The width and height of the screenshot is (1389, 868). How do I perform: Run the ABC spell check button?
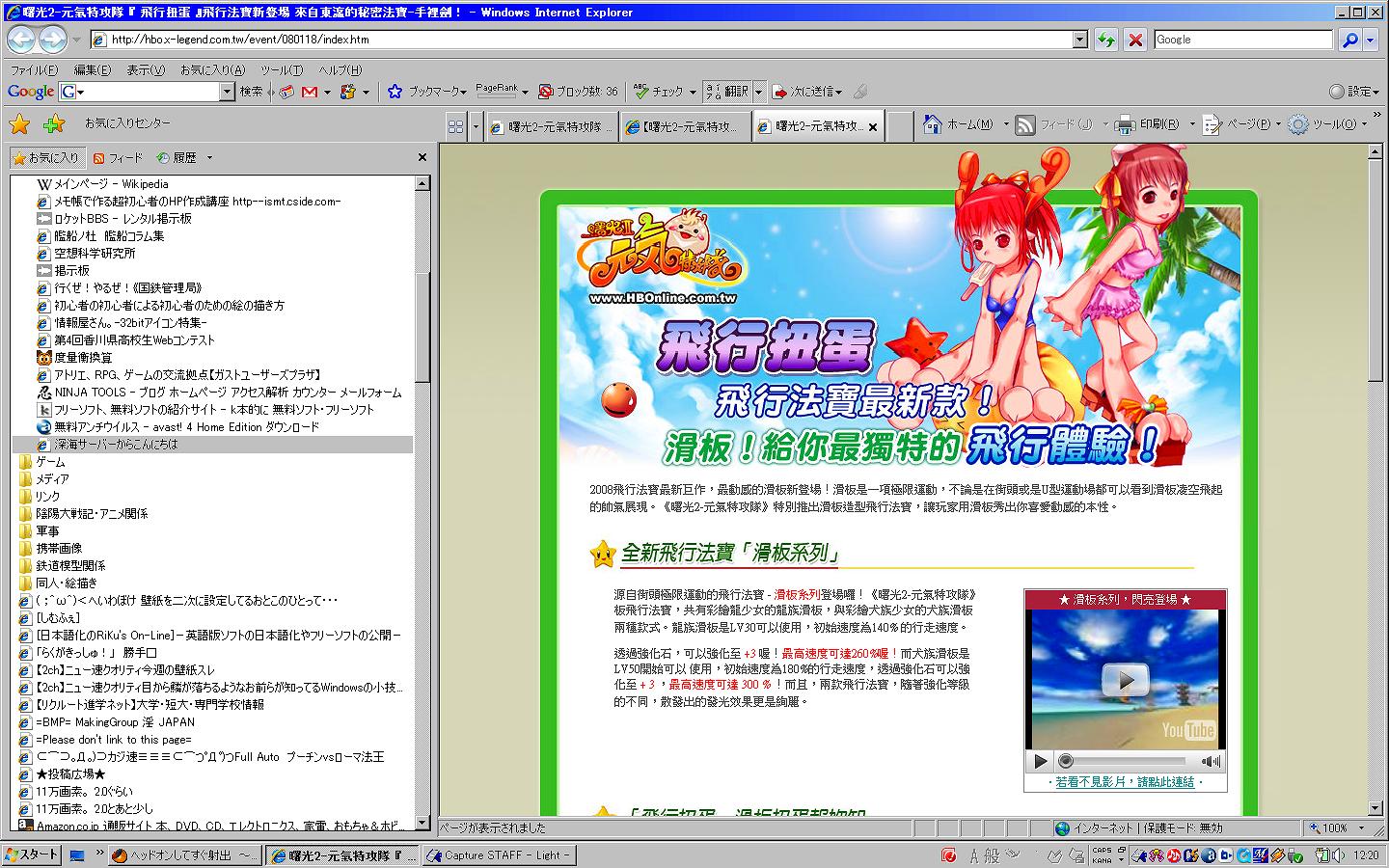point(659,92)
